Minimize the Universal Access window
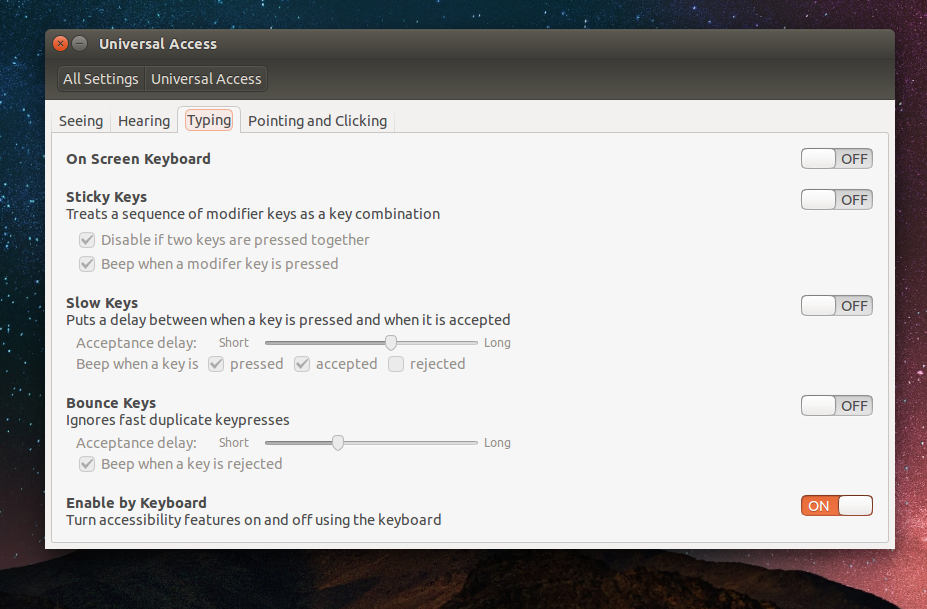Image resolution: width=927 pixels, height=609 pixels. point(80,44)
